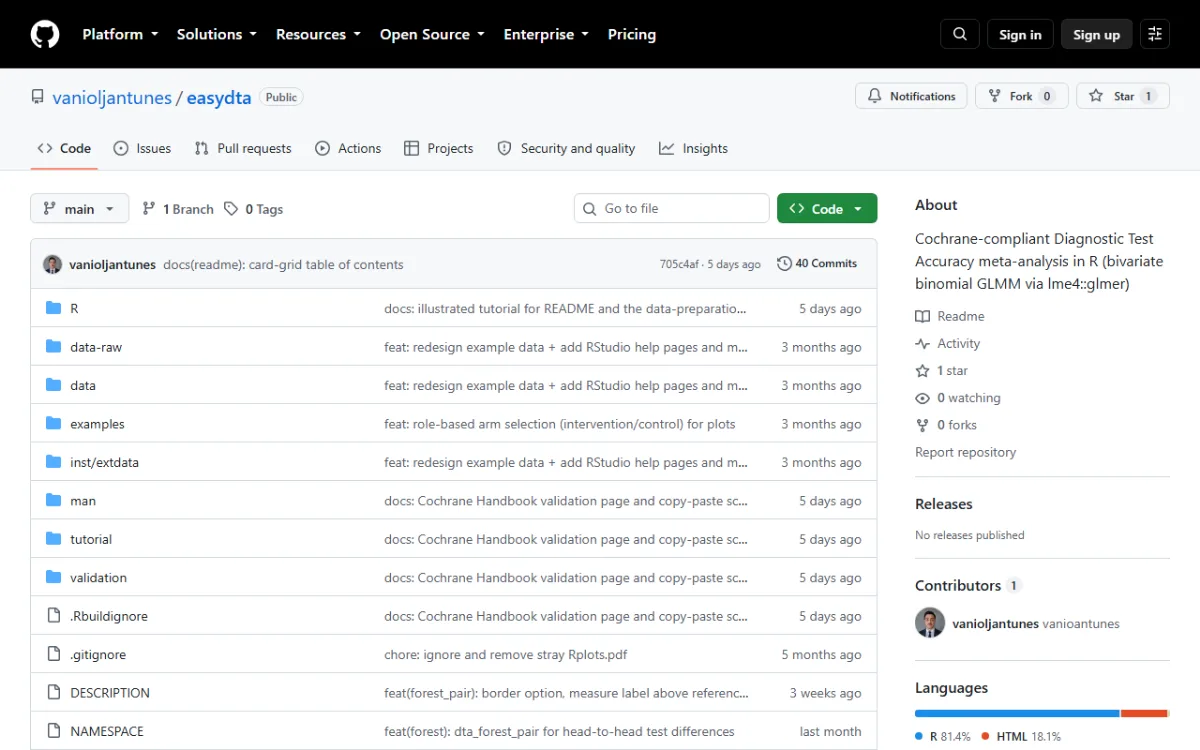
Task: Switch to the Code tab
Action: [x=64, y=148]
